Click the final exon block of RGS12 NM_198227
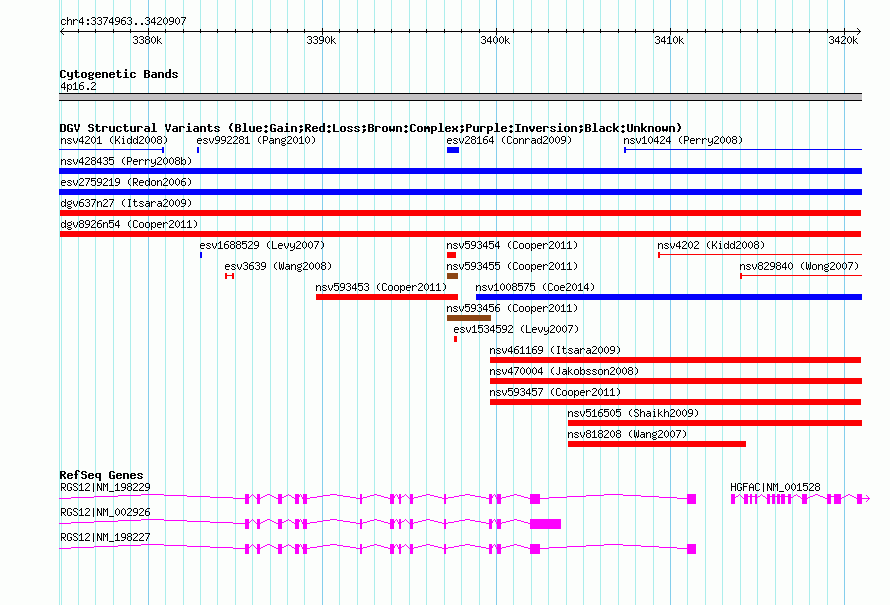The height and width of the screenshot is (605, 890). click(x=691, y=549)
